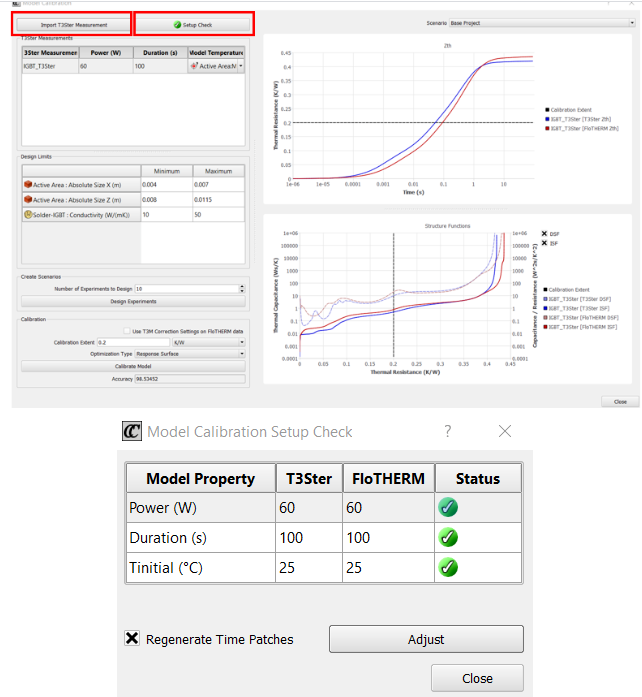Toggle ISF curve visibility checkbox
The height and width of the screenshot is (697, 642).
tap(544, 243)
